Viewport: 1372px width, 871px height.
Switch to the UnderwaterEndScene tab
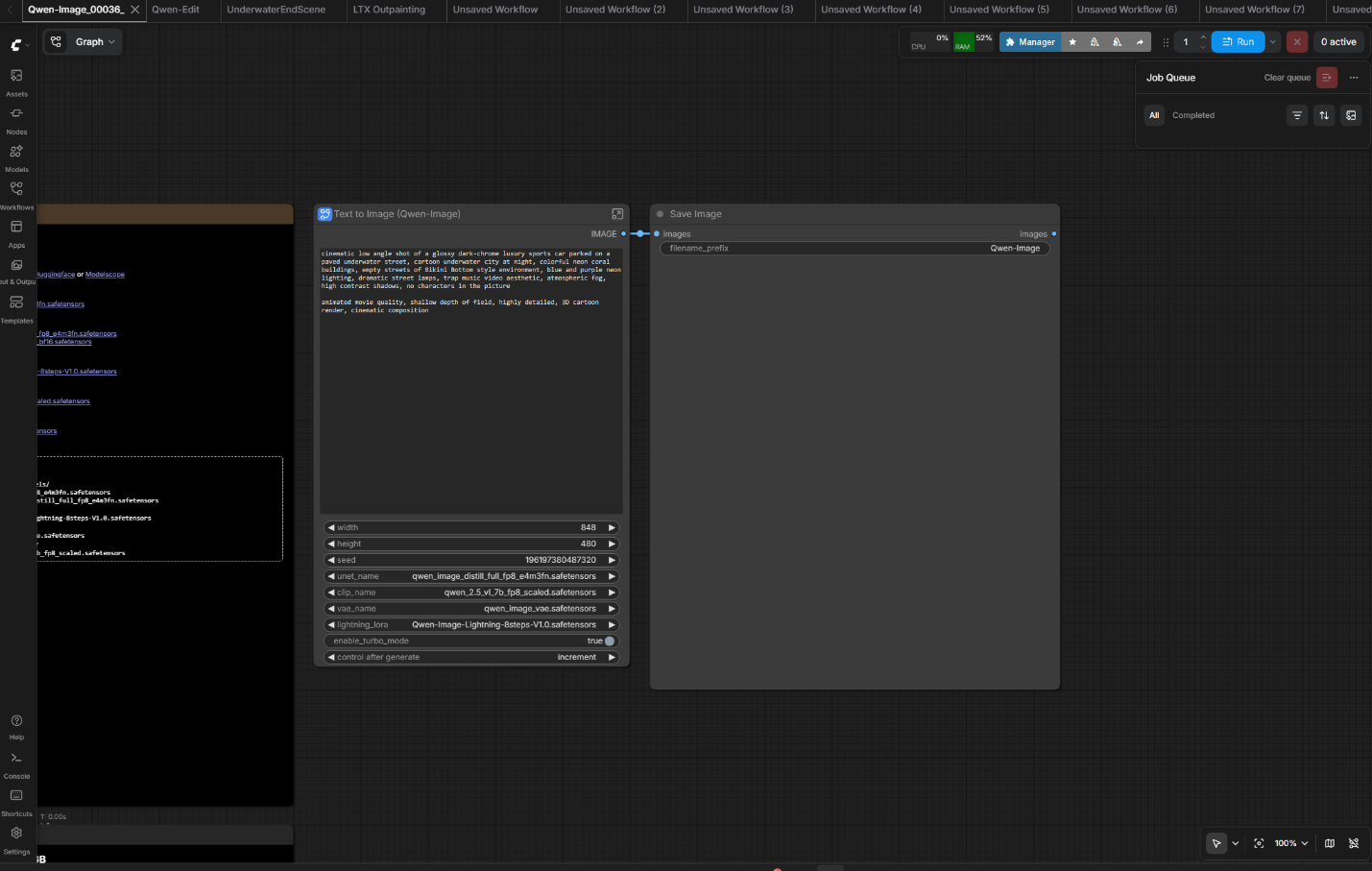[x=276, y=10]
